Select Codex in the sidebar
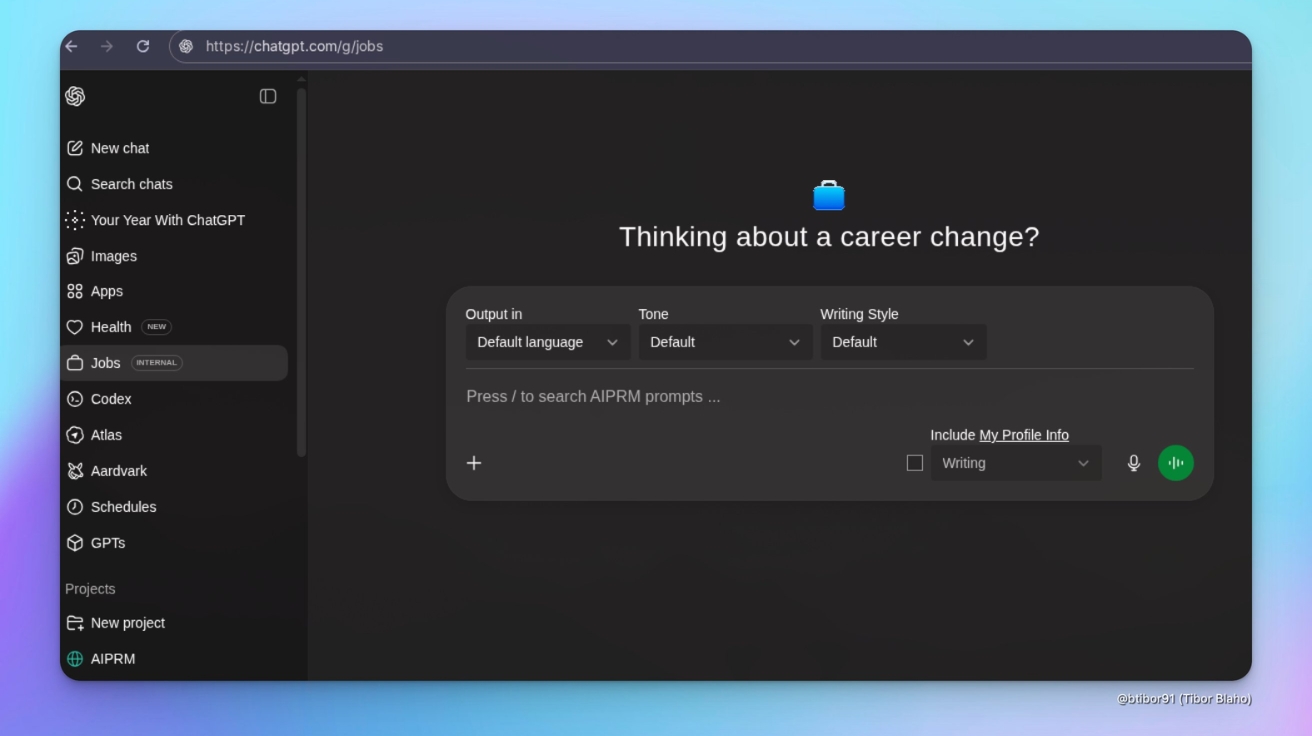Image resolution: width=1312 pixels, height=736 pixels. pyautogui.click(x=111, y=399)
